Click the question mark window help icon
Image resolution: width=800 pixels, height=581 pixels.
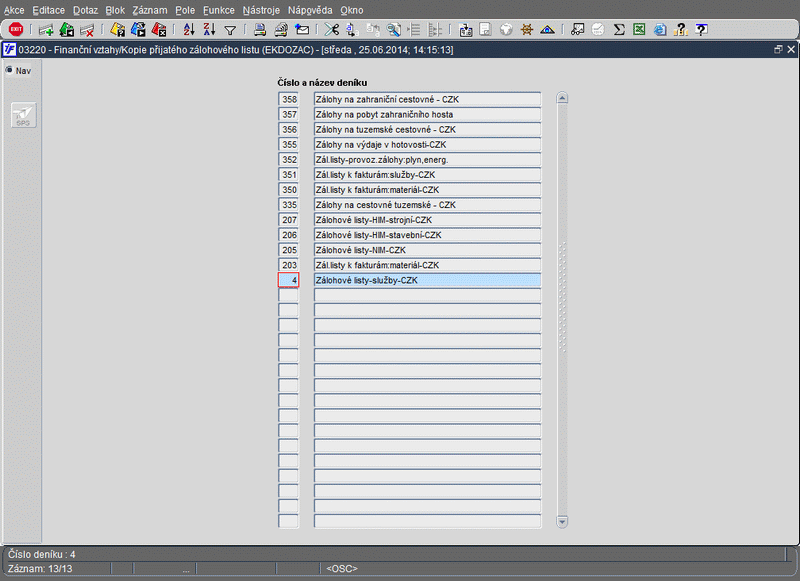pos(702,30)
